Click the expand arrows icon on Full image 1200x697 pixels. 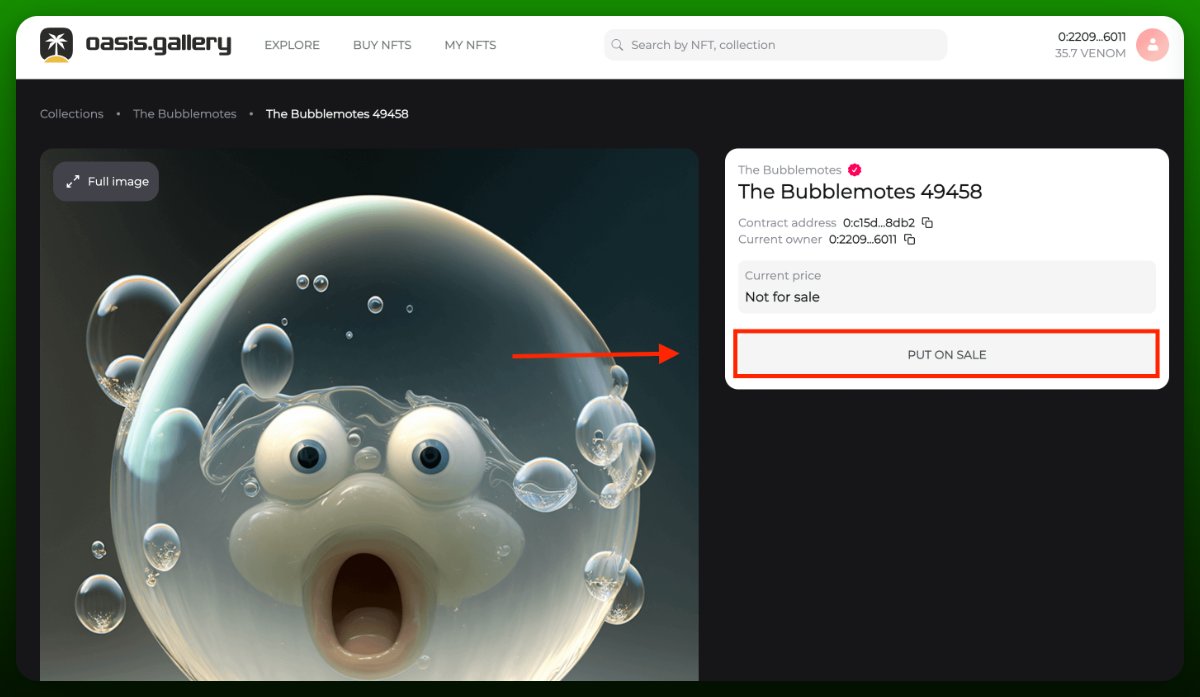[73, 181]
